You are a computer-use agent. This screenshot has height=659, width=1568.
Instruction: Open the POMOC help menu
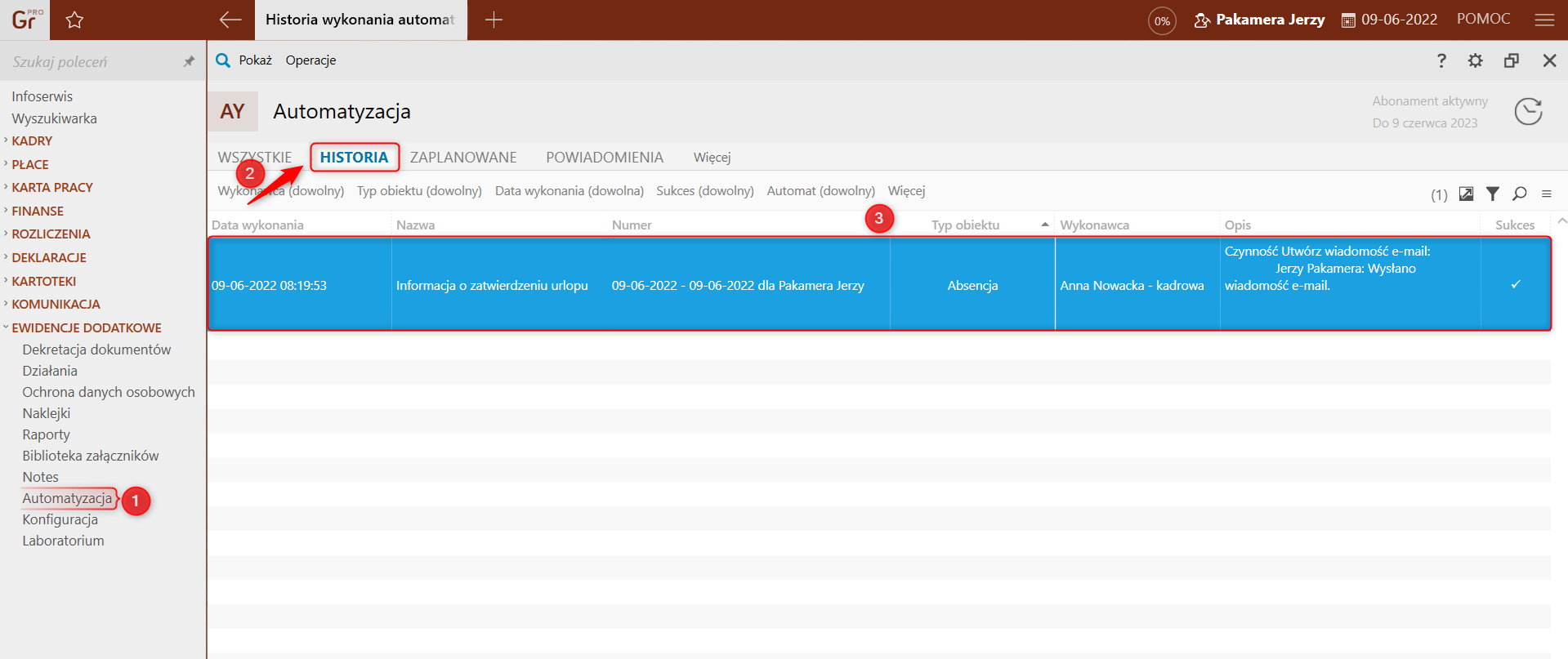tap(1483, 19)
